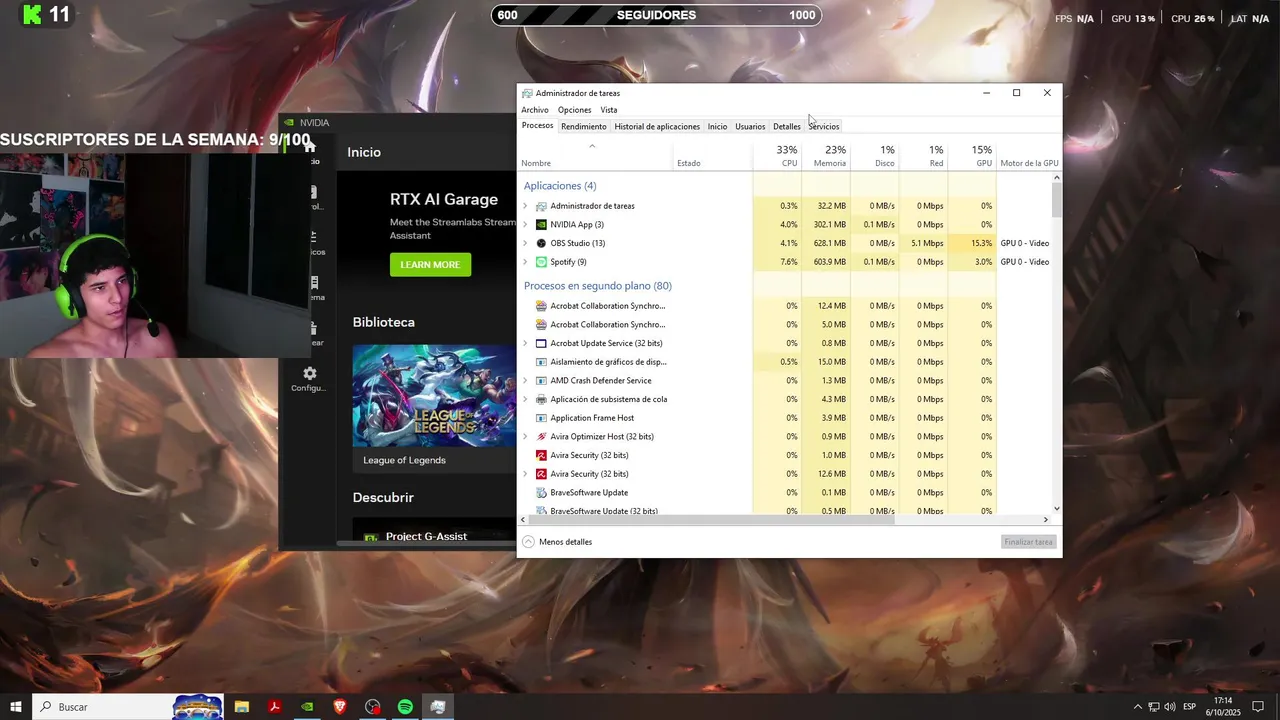The height and width of the screenshot is (720, 1280).
Task: Expand the Administrador de tareas process row
Action: [525, 206]
